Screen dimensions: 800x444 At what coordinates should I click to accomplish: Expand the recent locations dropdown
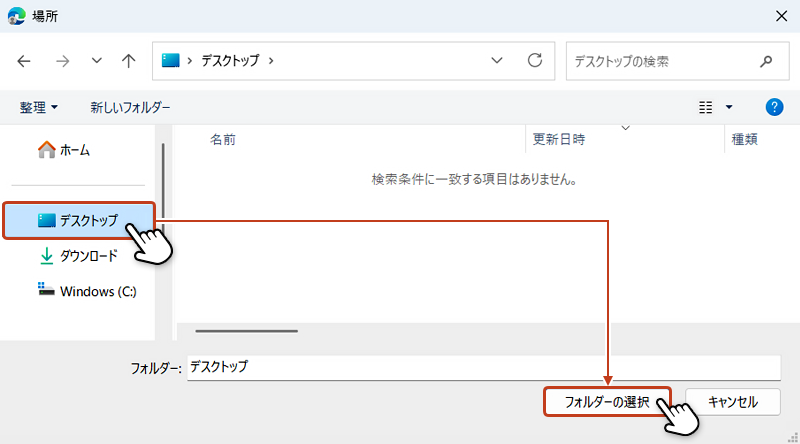[96, 61]
